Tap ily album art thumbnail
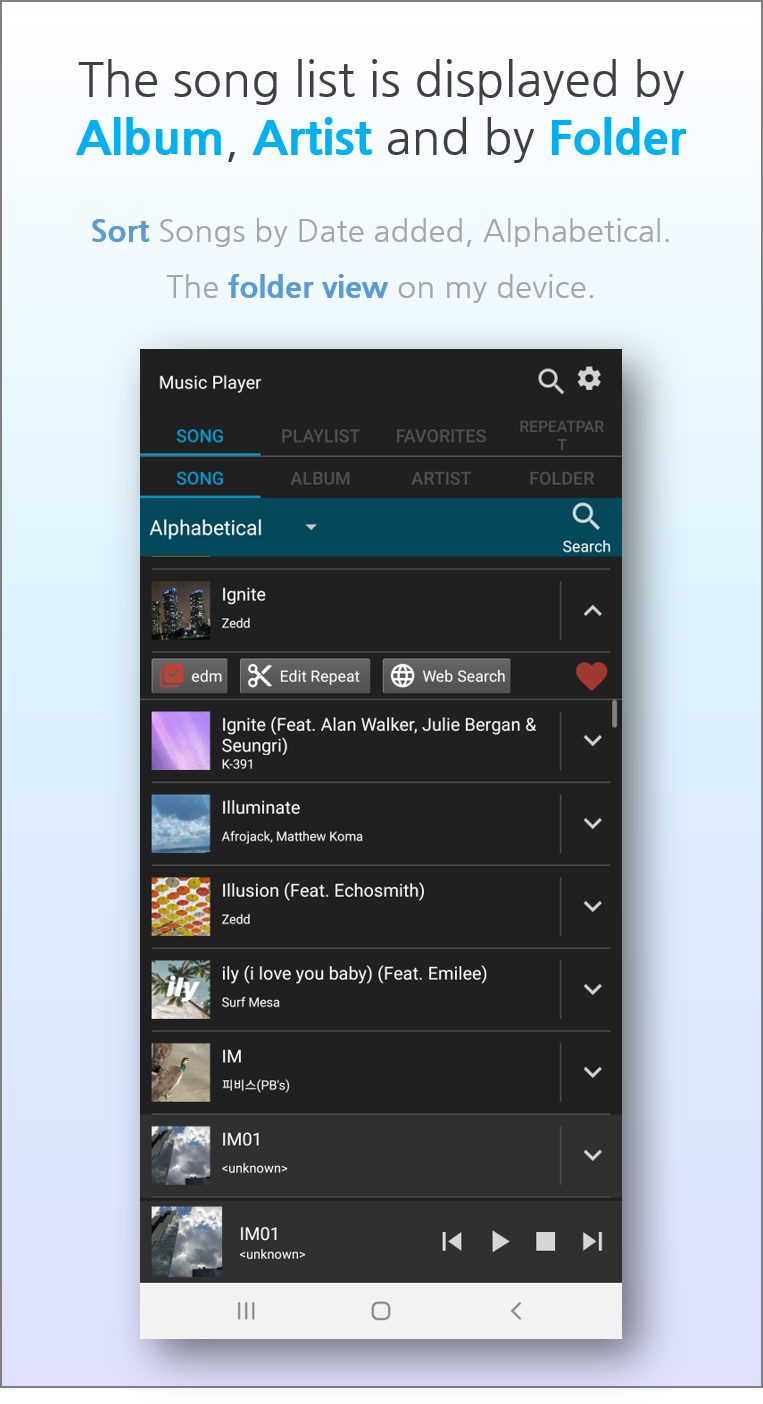The width and height of the screenshot is (763, 1404). [181, 989]
